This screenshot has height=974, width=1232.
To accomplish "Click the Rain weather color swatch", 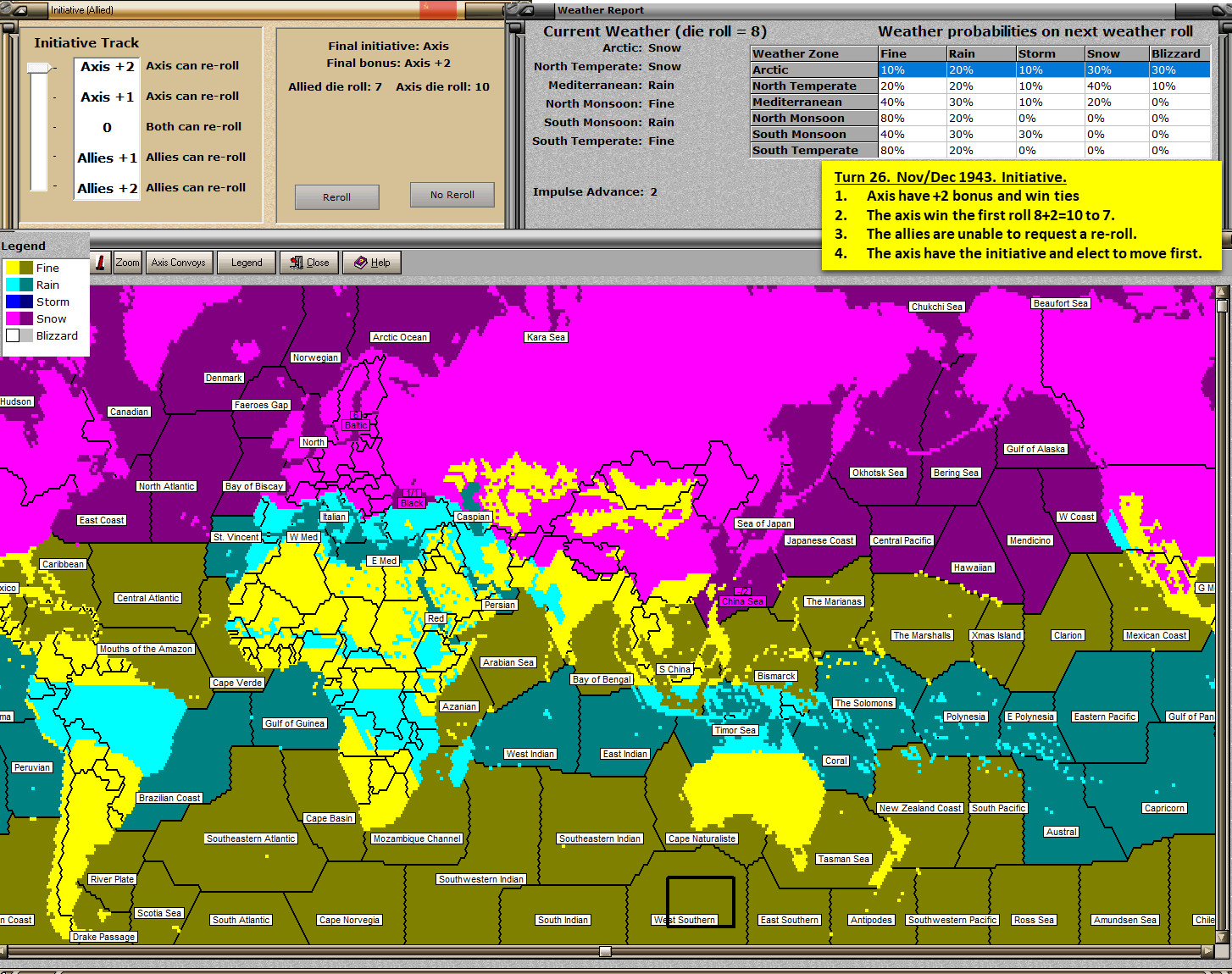I will 19,285.
